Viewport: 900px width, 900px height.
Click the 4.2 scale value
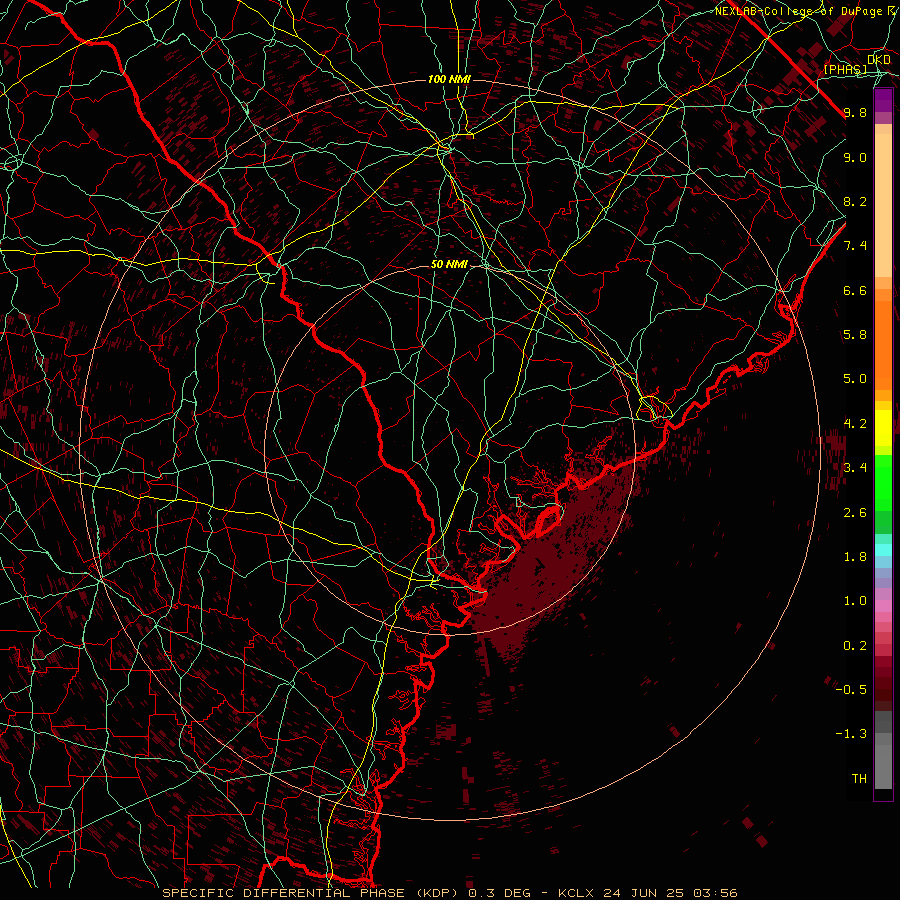pyautogui.click(x=855, y=424)
